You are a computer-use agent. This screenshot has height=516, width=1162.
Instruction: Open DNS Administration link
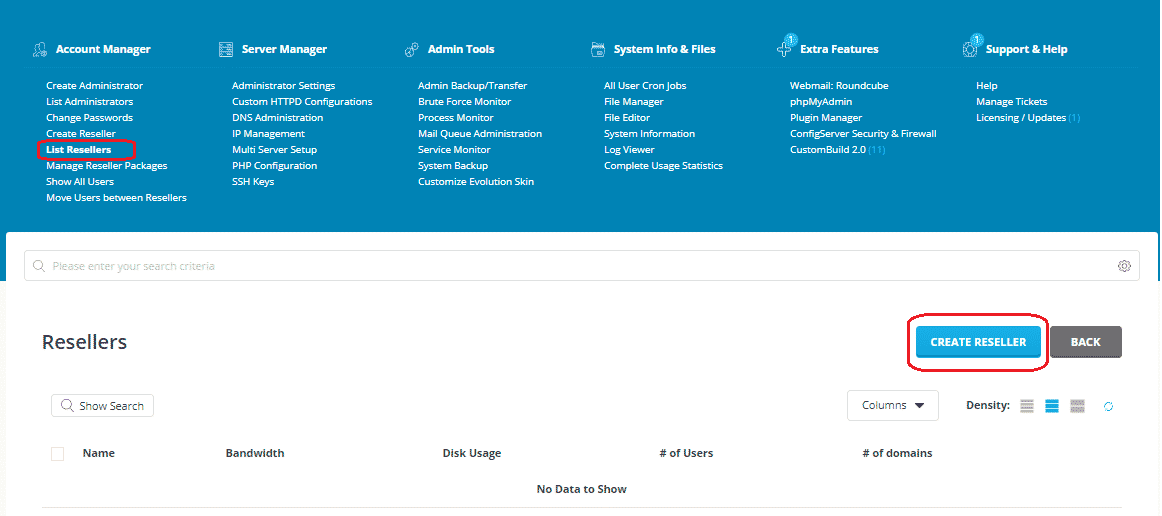point(277,118)
